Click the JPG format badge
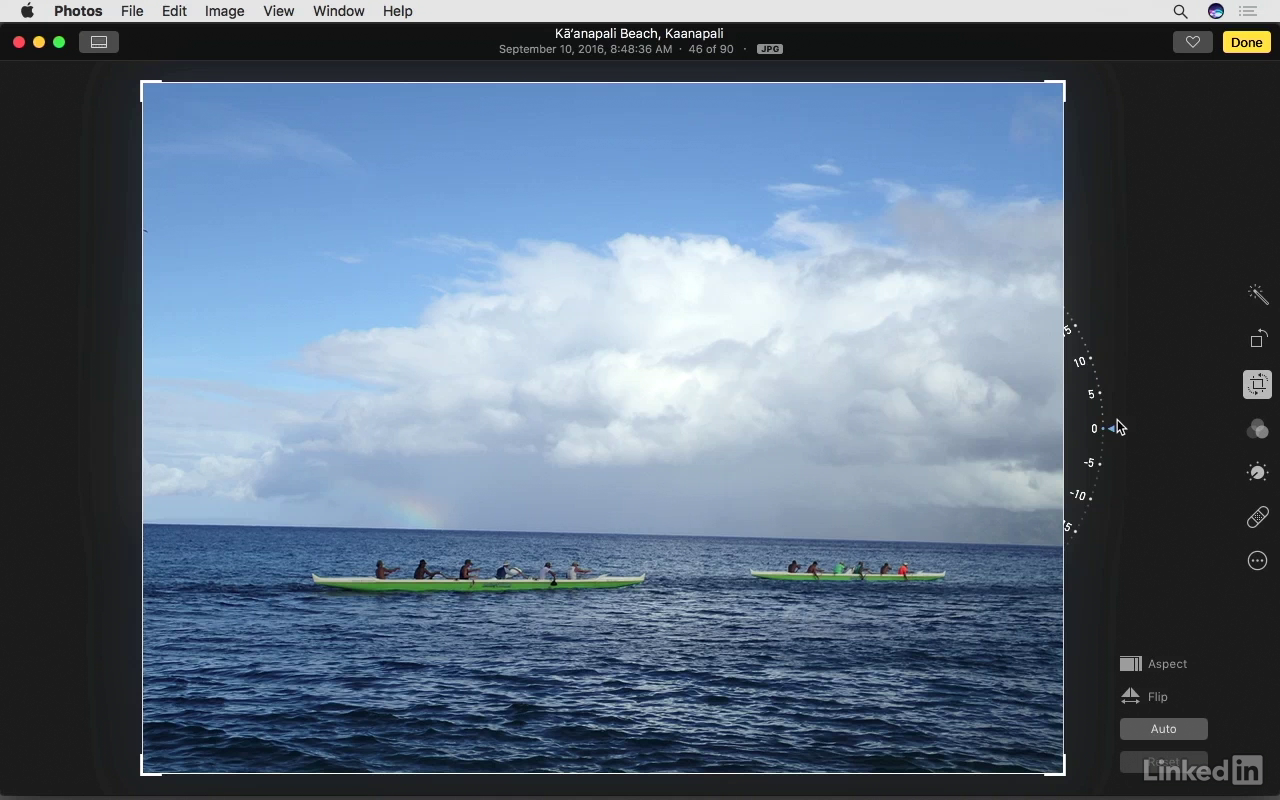This screenshot has height=800, width=1280. (769, 49)
